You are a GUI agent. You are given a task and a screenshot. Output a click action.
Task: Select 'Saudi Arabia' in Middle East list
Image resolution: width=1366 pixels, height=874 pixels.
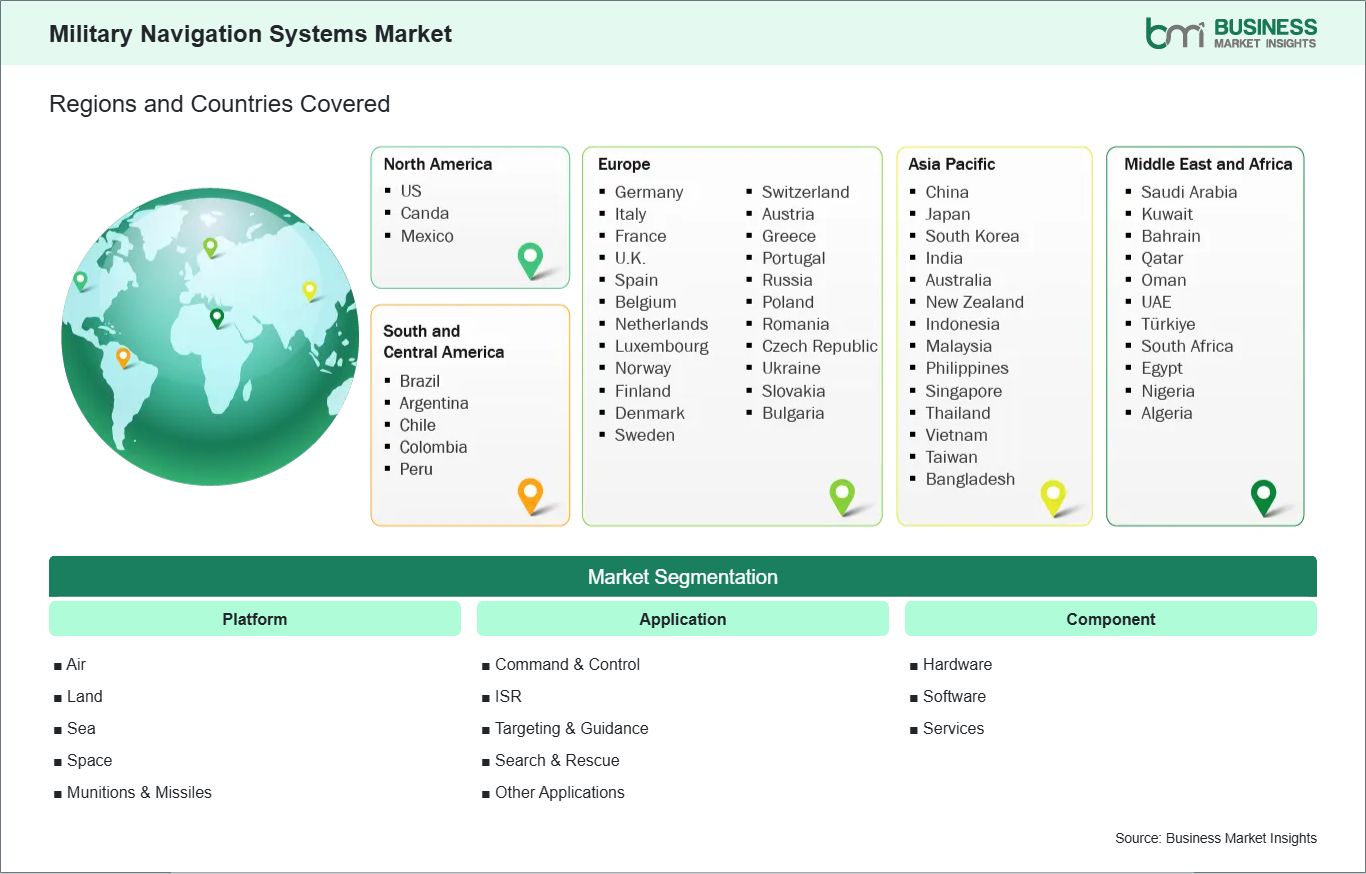[x=1189, y=192]
